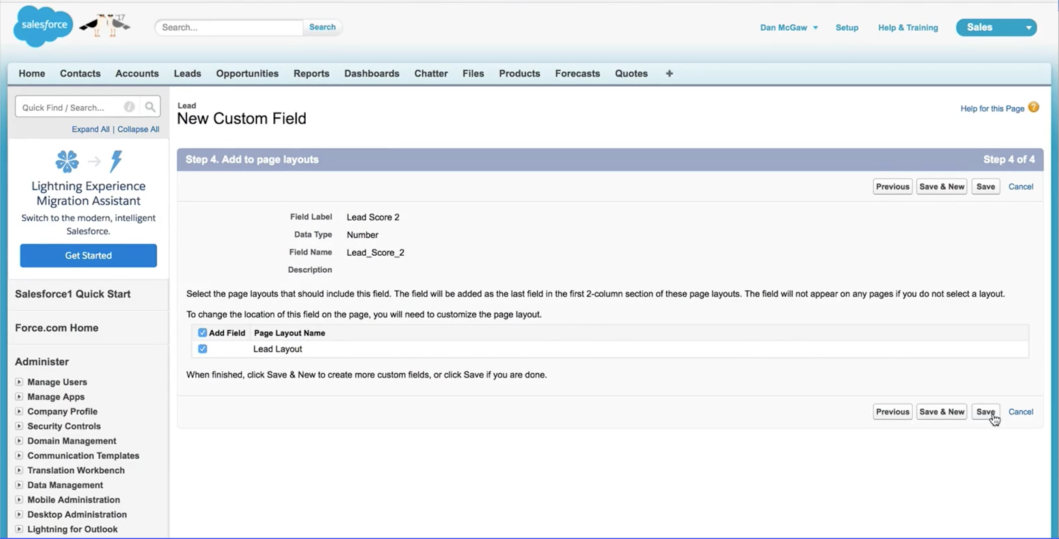This screenshot has height=539, width=1059.
Task: Click the Quick Find magnifier icon
Action: click(150, 107)
